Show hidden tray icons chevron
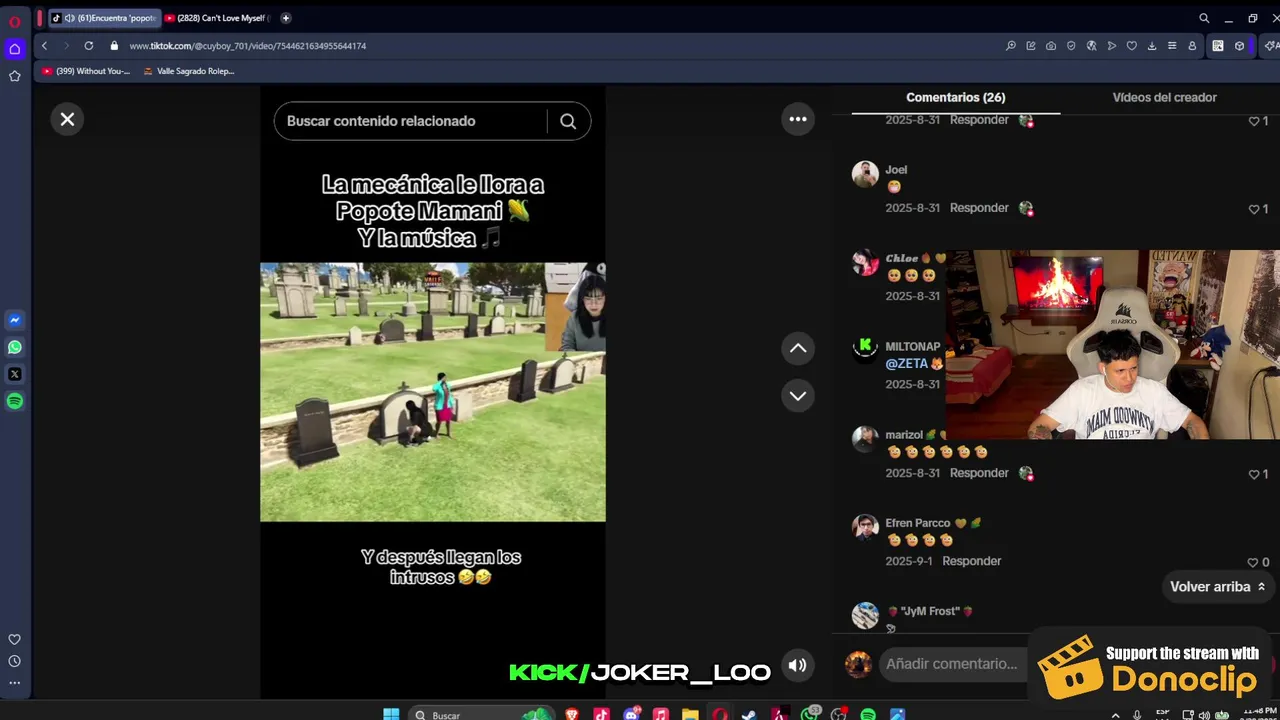Image resolution: width=1280 pixels, height=720 pixels. [1115, 715]
